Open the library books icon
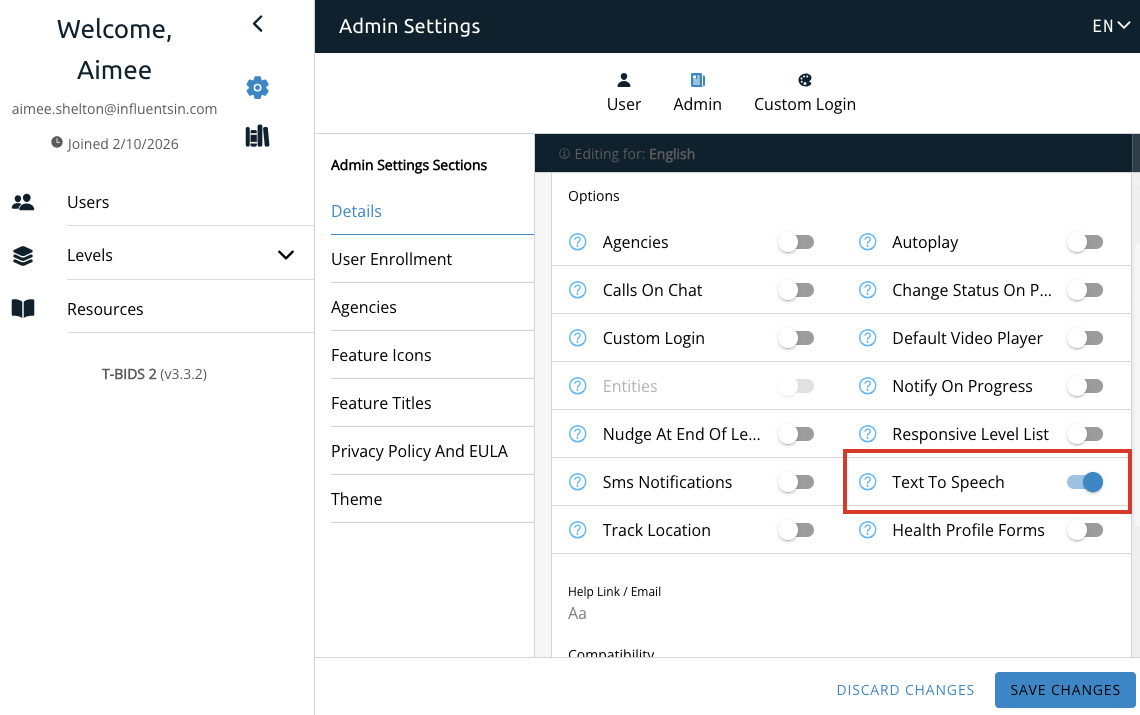Image resolution: width=1140 pixels, height=715 pixels. point(257,136)
